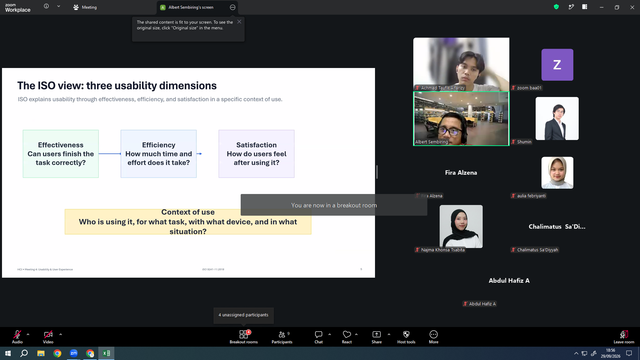Show the Participants list
Viewport: 640px width, 360px height.
click(x=282, y=337)
